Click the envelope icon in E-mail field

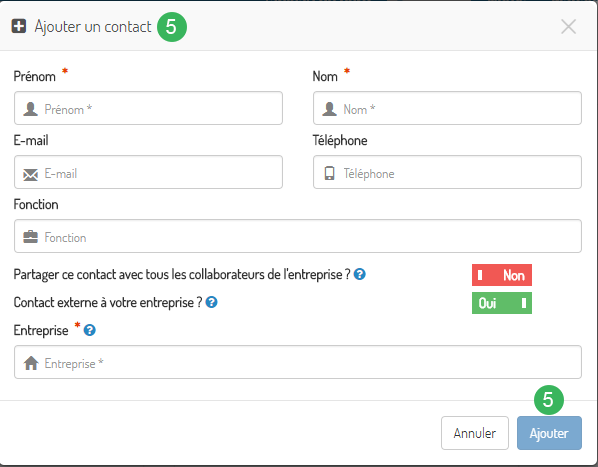tap(31, 175)
